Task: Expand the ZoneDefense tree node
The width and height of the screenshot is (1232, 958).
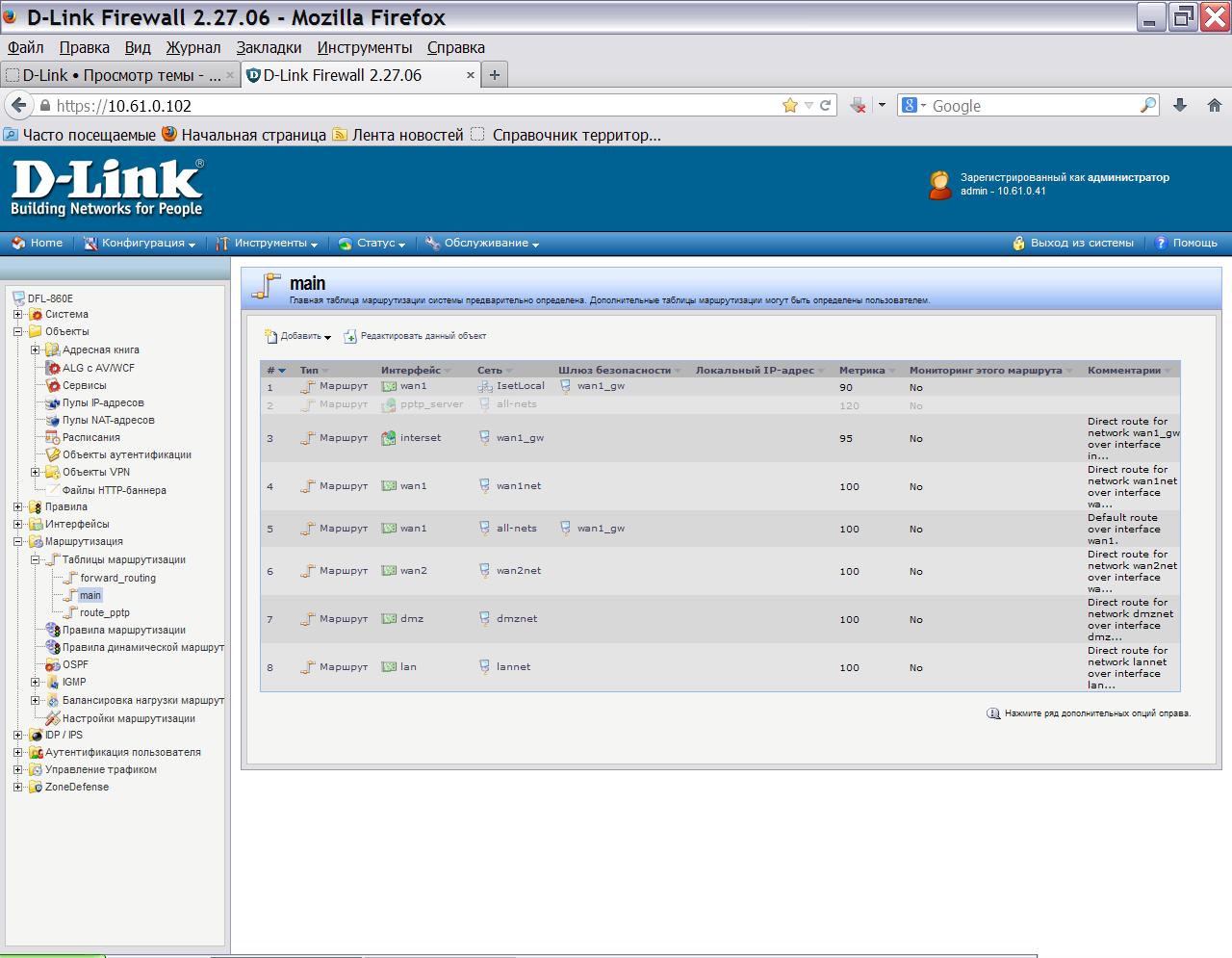Action: coord(17,787)
